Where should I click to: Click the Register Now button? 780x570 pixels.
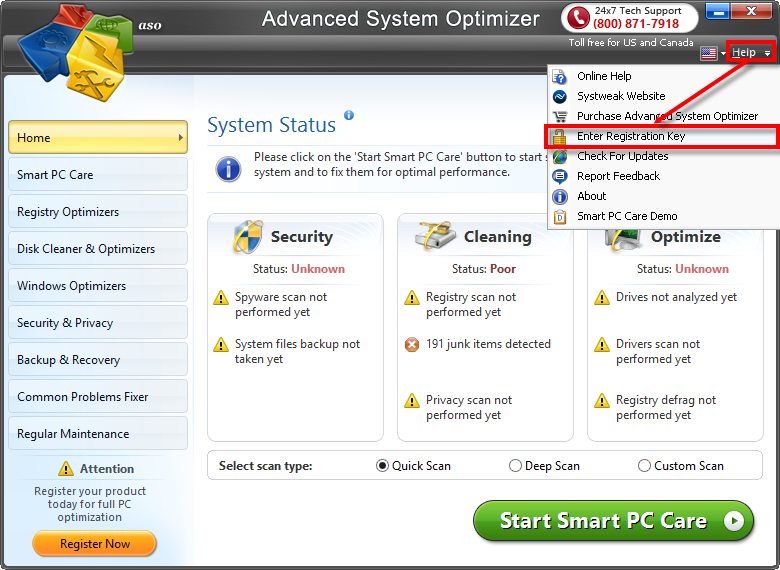coord(95,544)
